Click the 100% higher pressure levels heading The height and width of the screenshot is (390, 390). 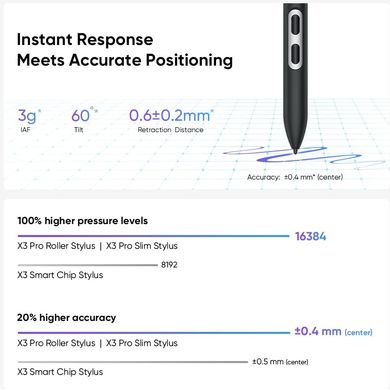coord(82,221)
